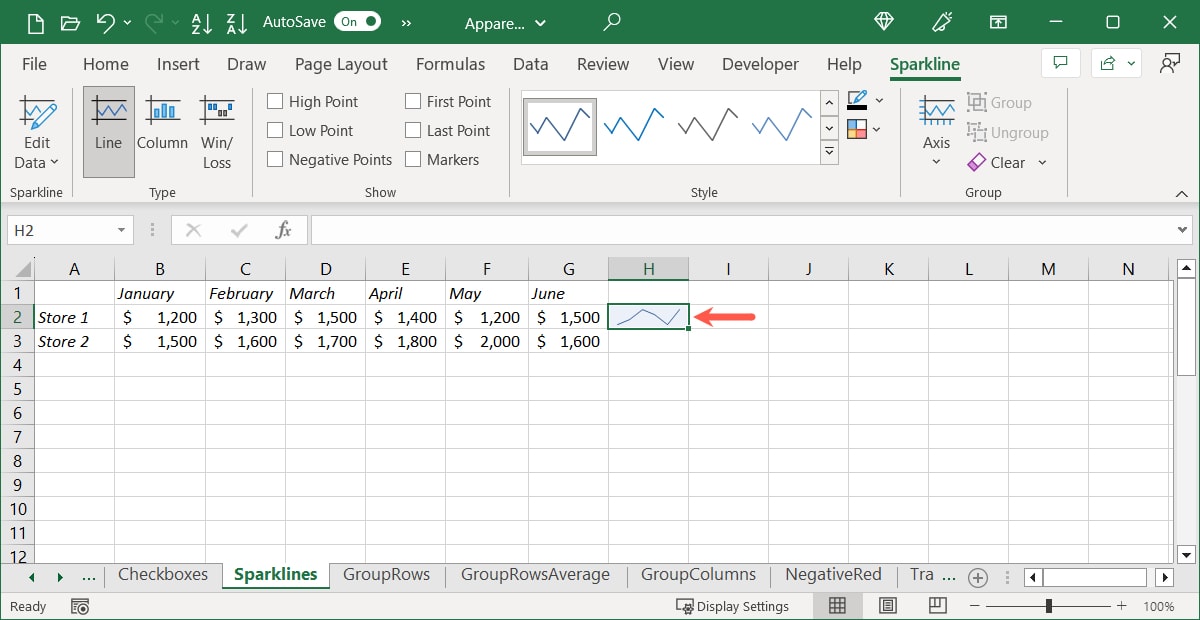Enable Last Point markers
Image resolution: width=1200 pixels, height=620 pixels.
click(411, 130)
